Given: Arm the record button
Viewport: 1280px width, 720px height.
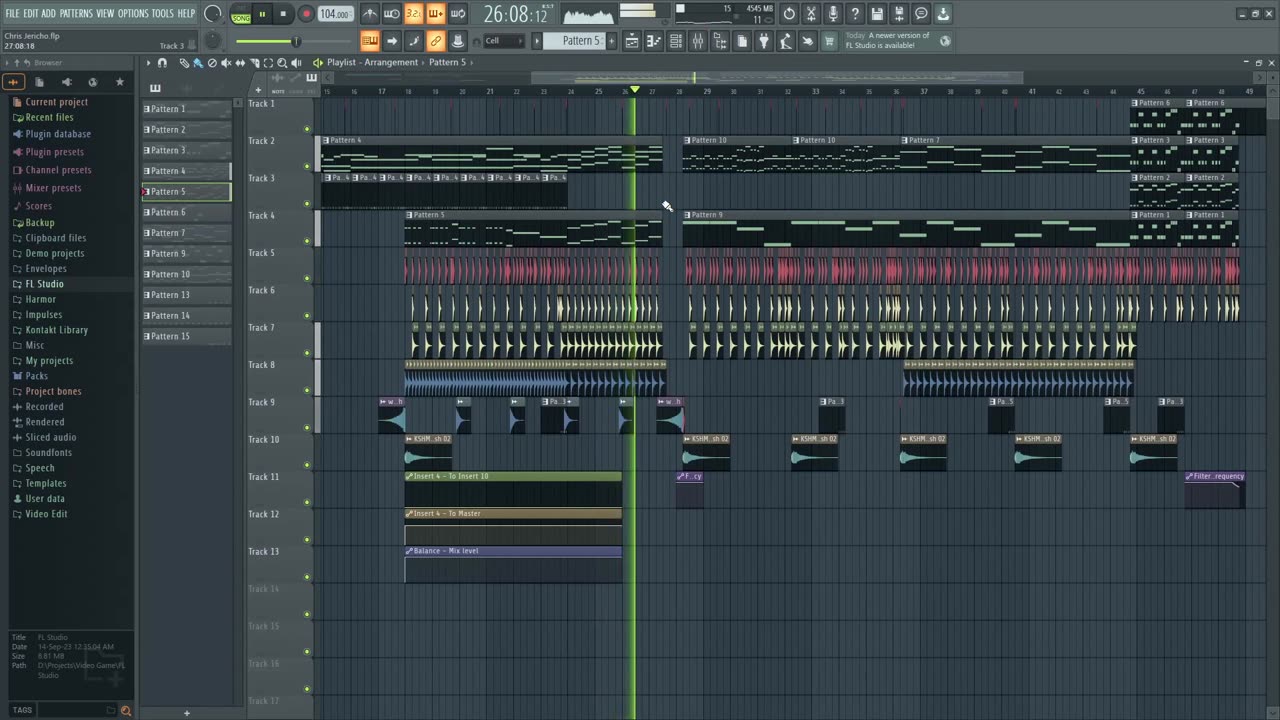Looking at the screenshot, I should (306, 14).
